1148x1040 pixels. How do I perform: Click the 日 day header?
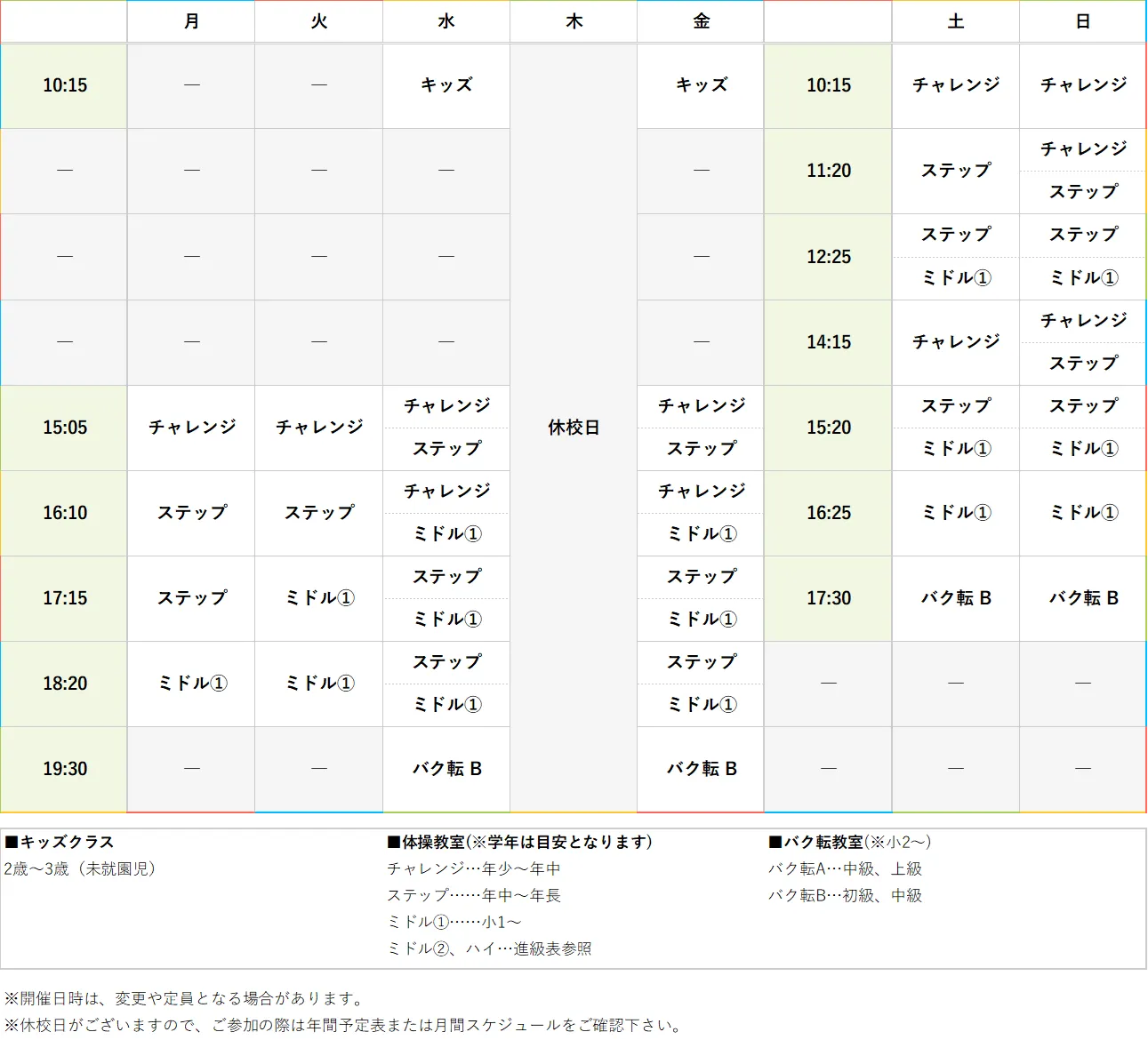point(1081,21)
